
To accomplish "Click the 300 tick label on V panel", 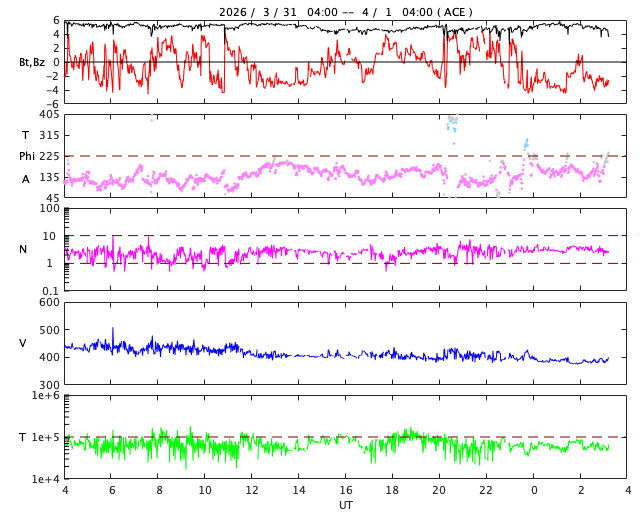I will (x=50, y=385).
